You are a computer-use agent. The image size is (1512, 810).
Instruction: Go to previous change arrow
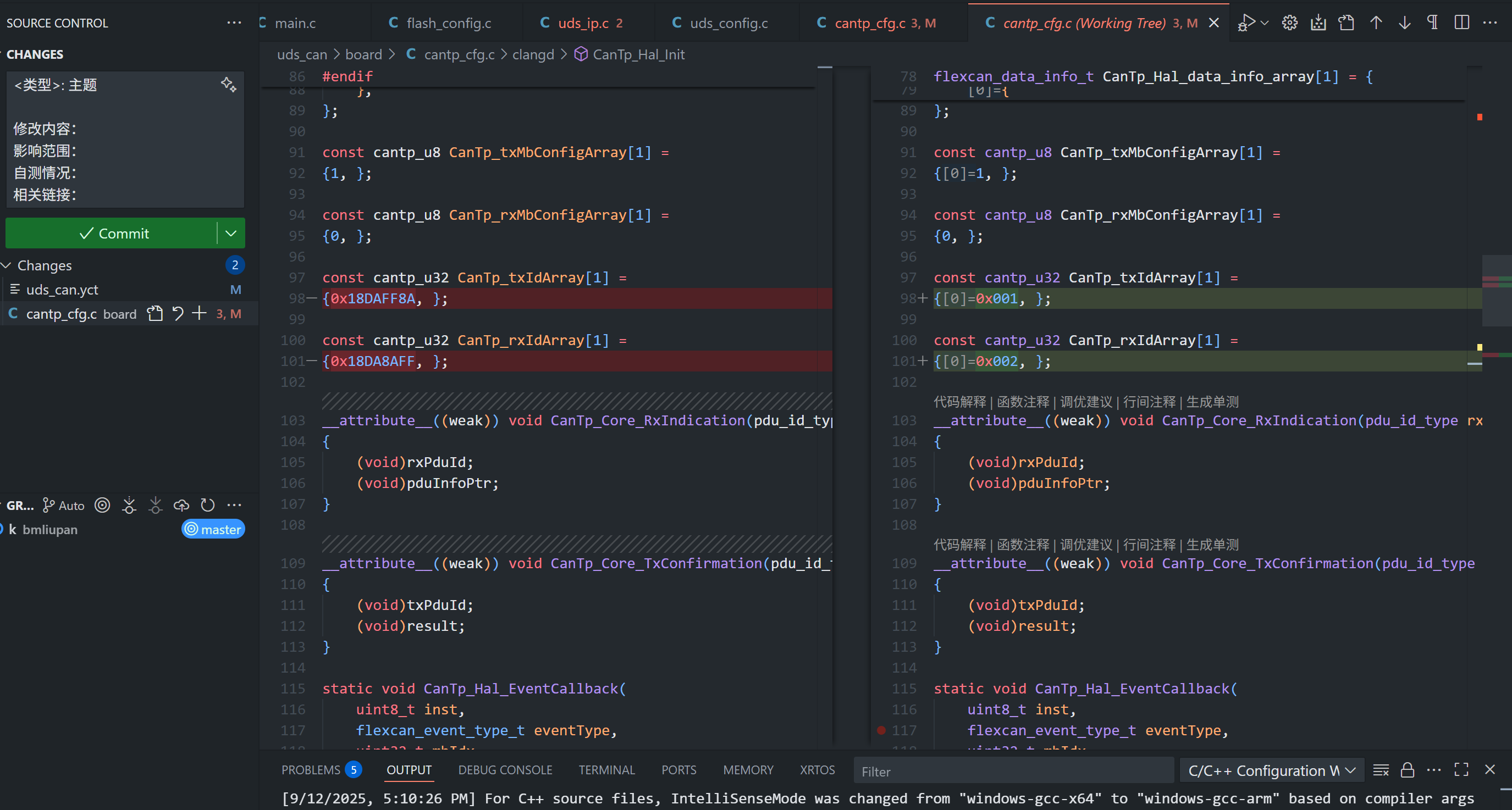tap(1376, 23)
